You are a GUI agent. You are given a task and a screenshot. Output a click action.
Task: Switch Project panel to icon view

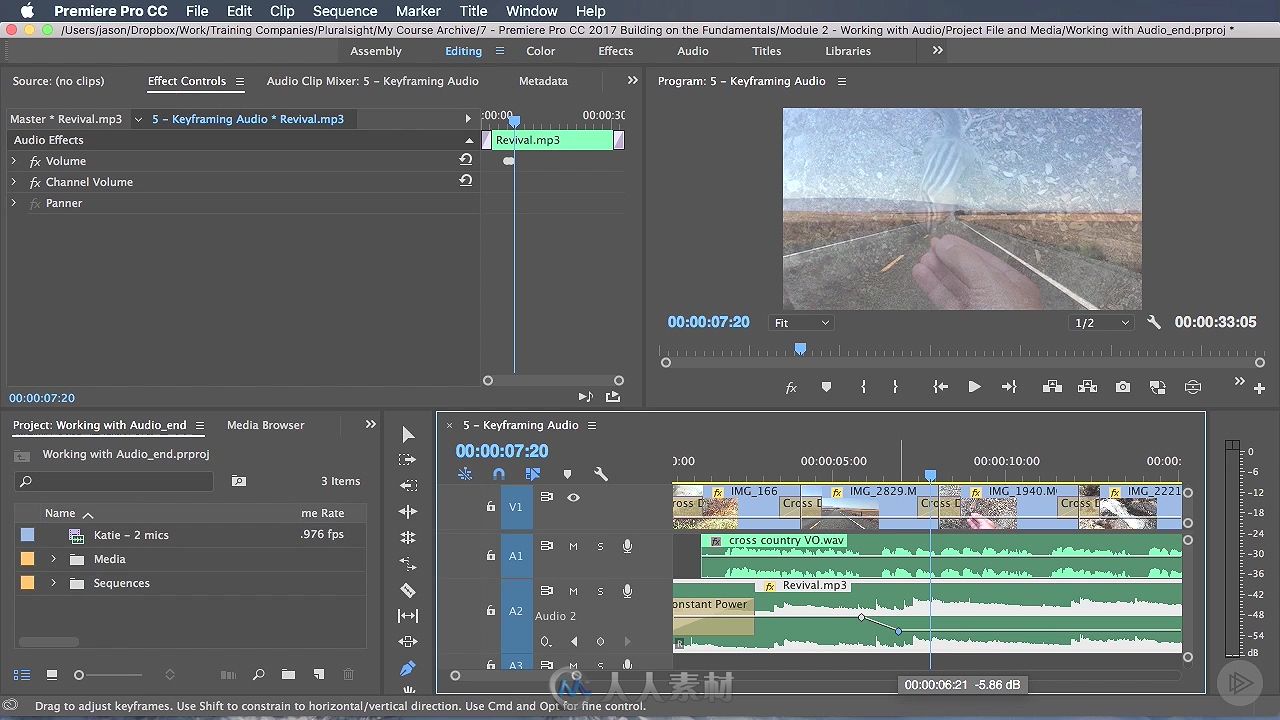(52, 675)
